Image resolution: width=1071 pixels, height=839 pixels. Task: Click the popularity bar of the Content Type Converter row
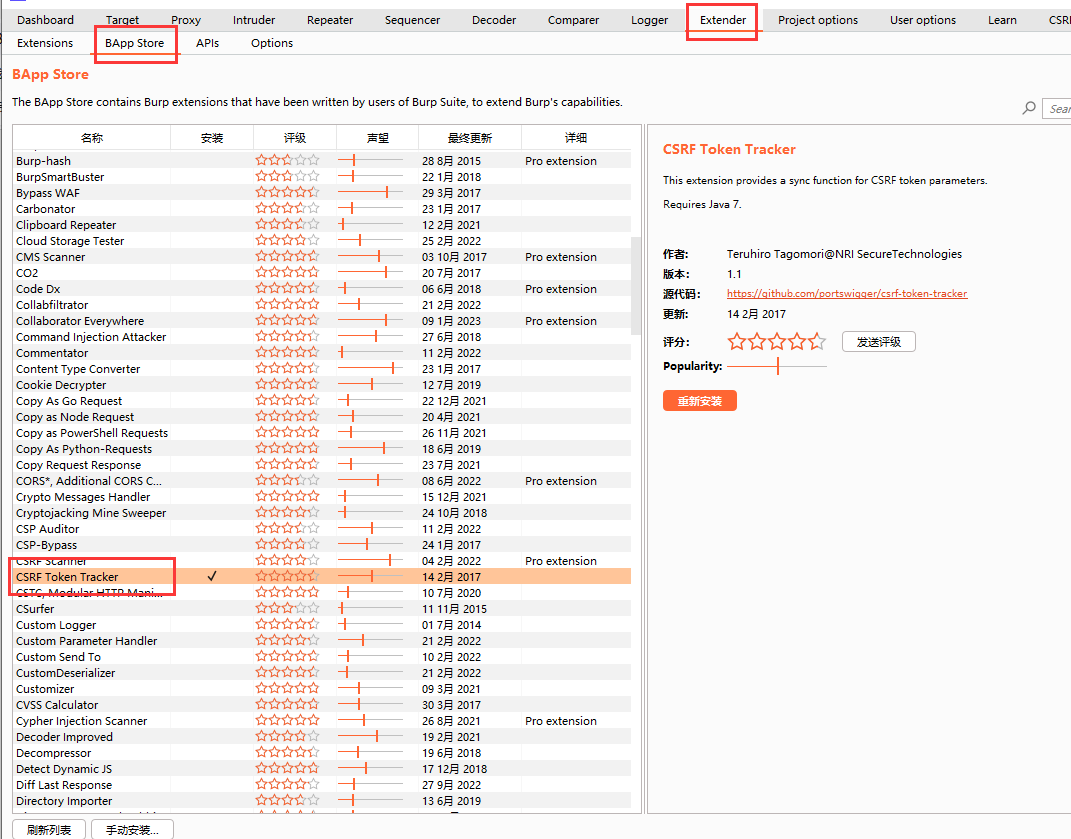click(370, 369)
